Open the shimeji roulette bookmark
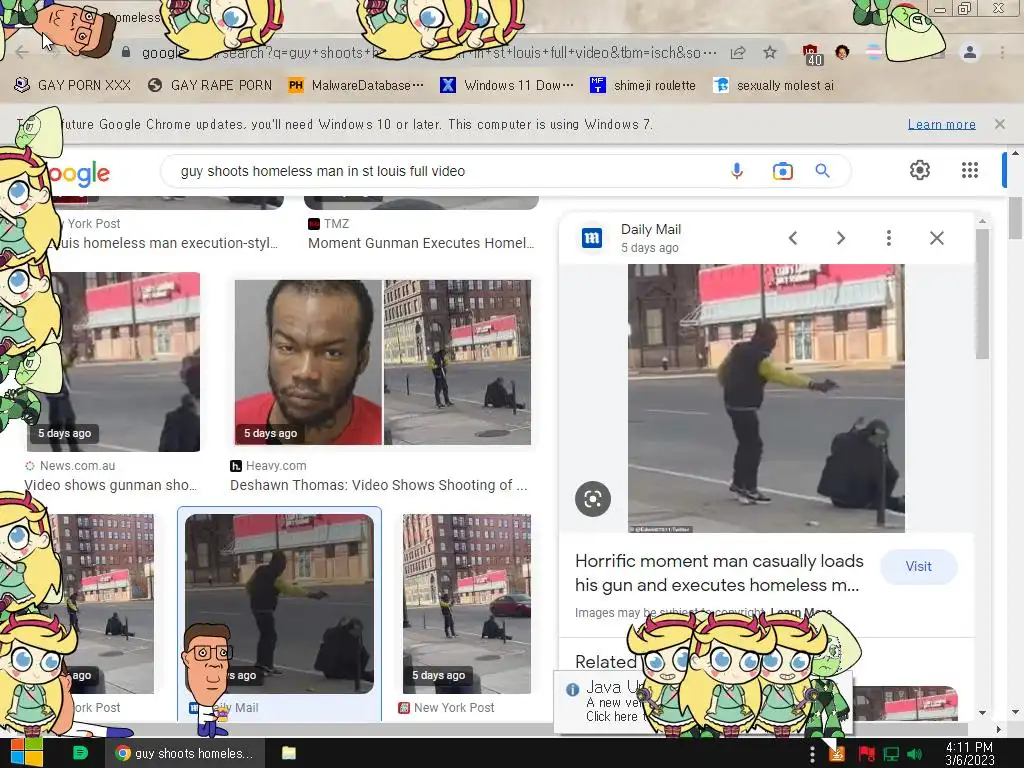The width and height of the screenshot is (1024, 768). coord(643,86)
